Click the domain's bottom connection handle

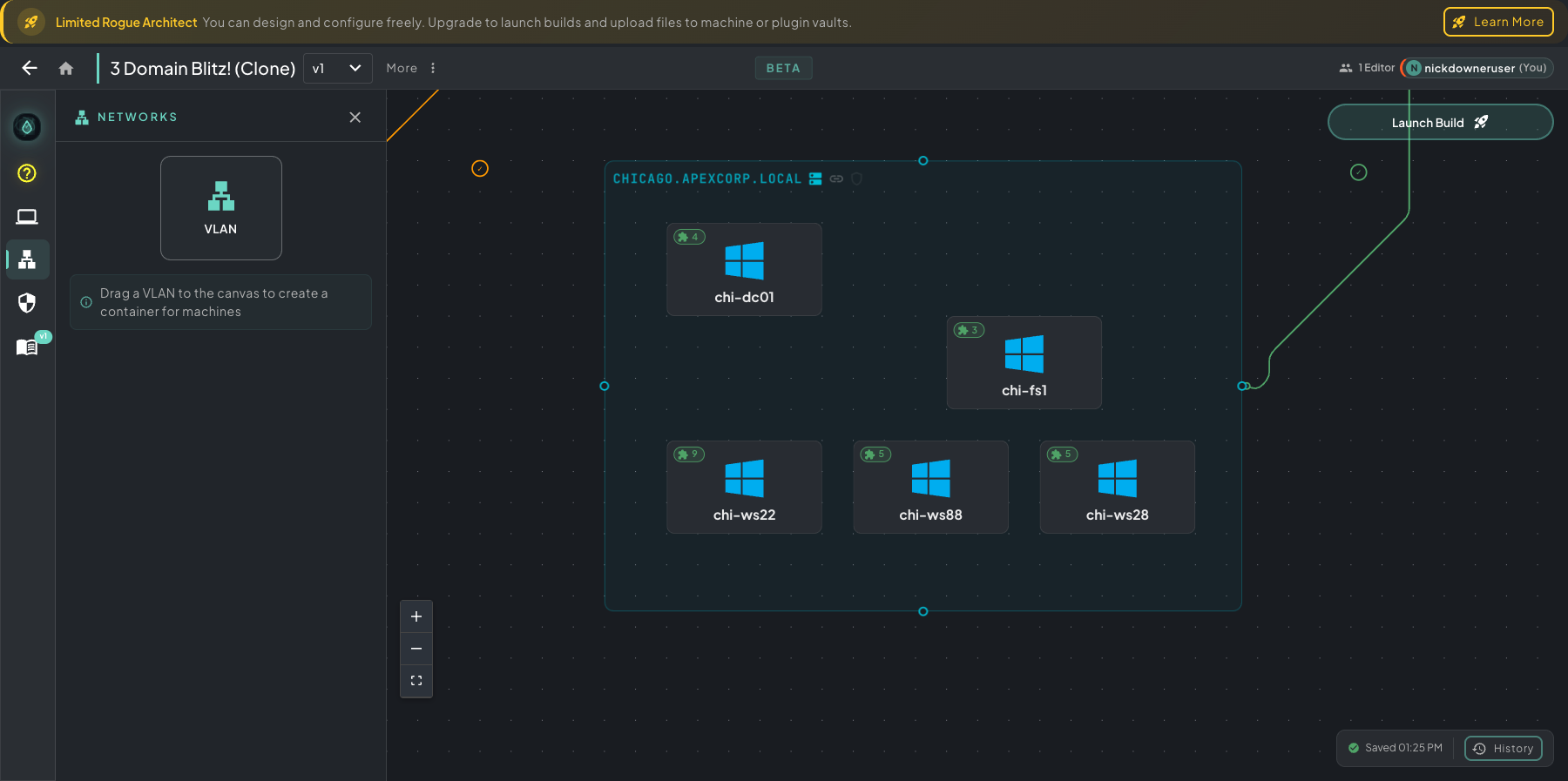point(923,611)
